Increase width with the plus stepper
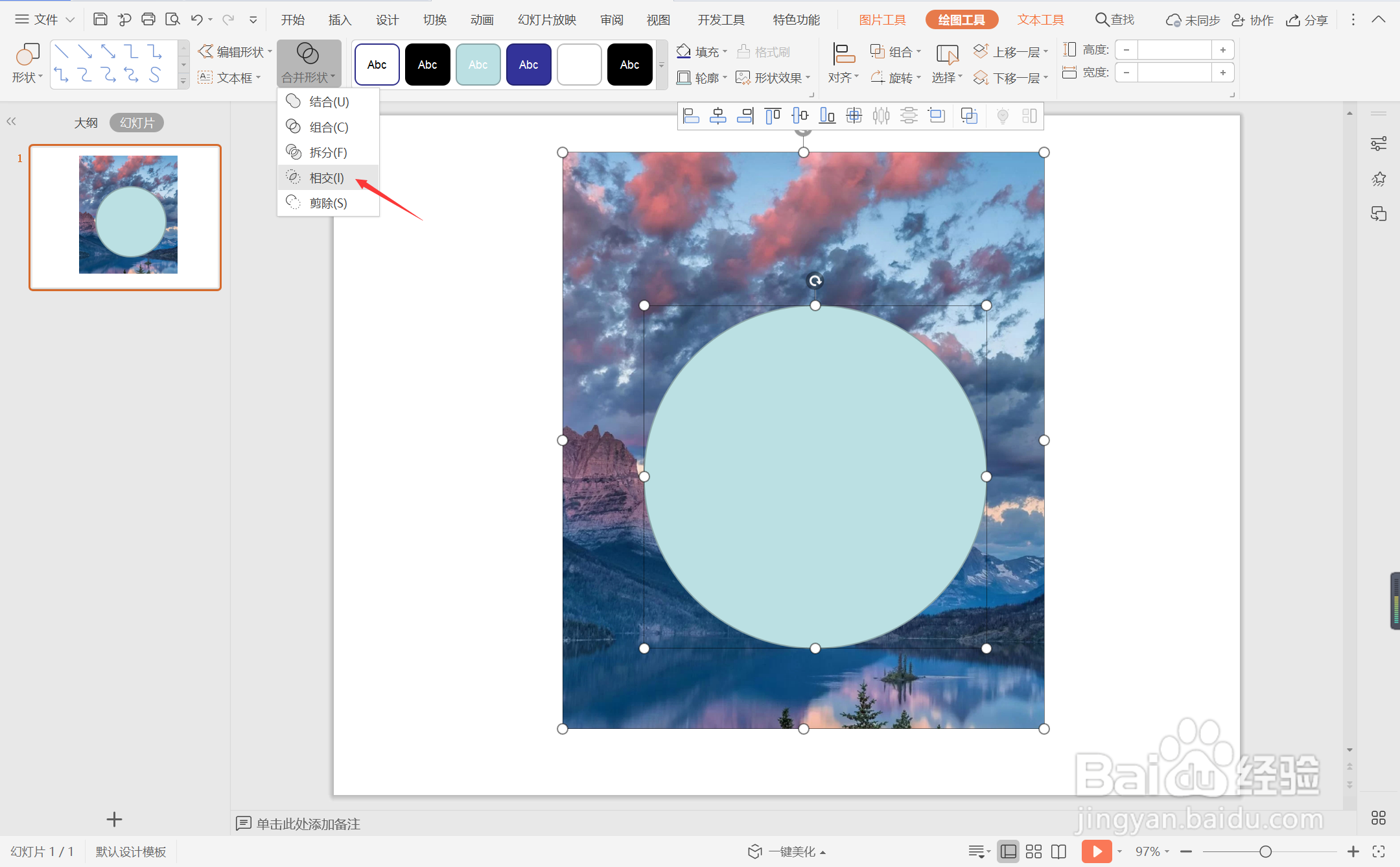Image resolution: width=1400 pixels, height=867 pixels. 1223,73
